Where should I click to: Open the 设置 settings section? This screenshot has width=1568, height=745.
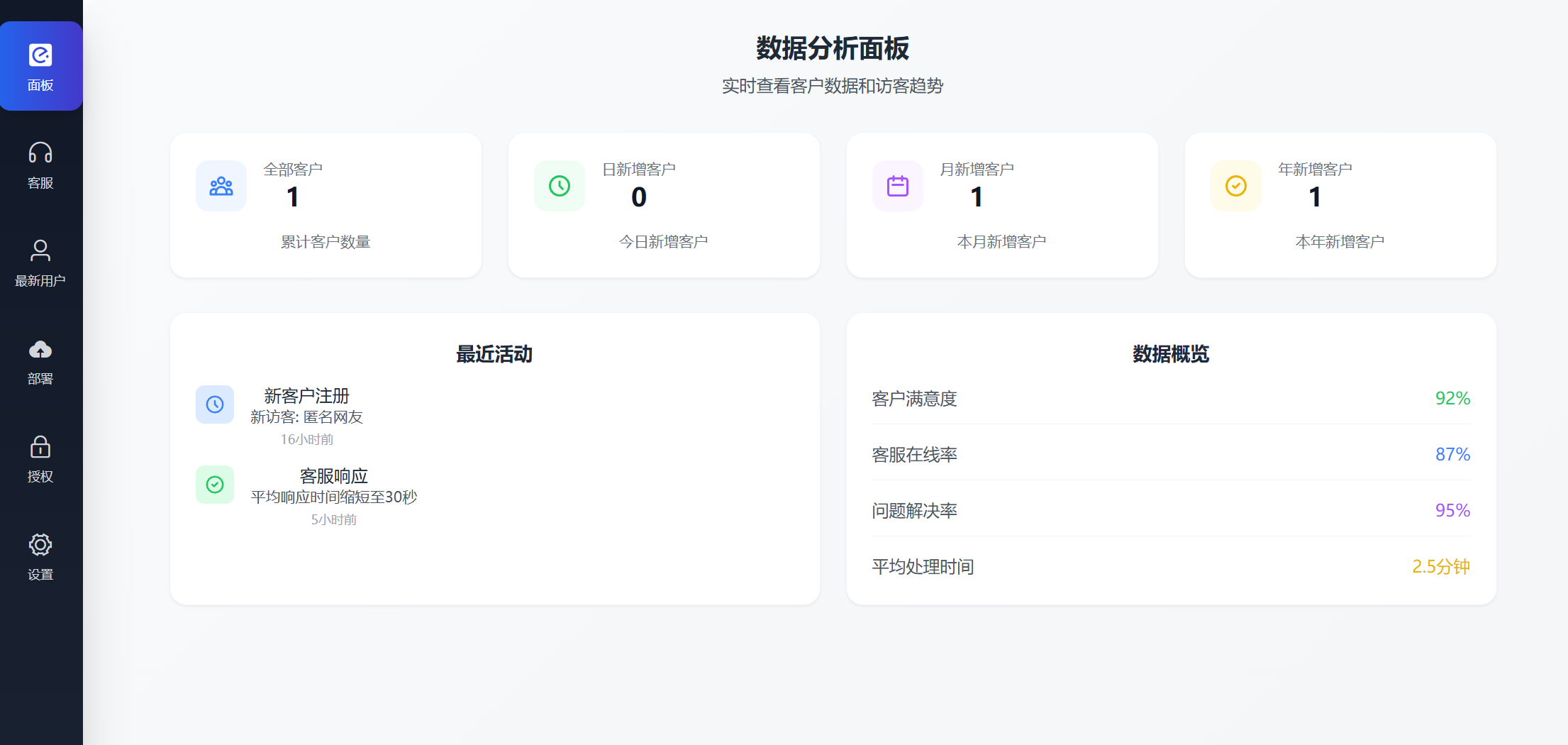click(x=40, y=556)
